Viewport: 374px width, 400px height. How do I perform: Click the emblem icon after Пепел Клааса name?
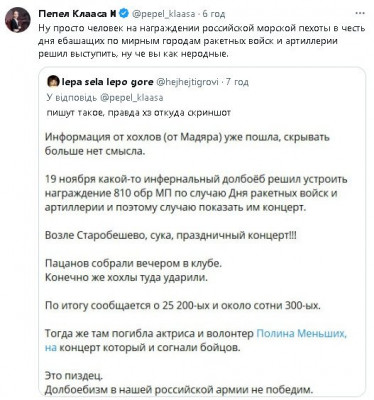pos(113,14)
